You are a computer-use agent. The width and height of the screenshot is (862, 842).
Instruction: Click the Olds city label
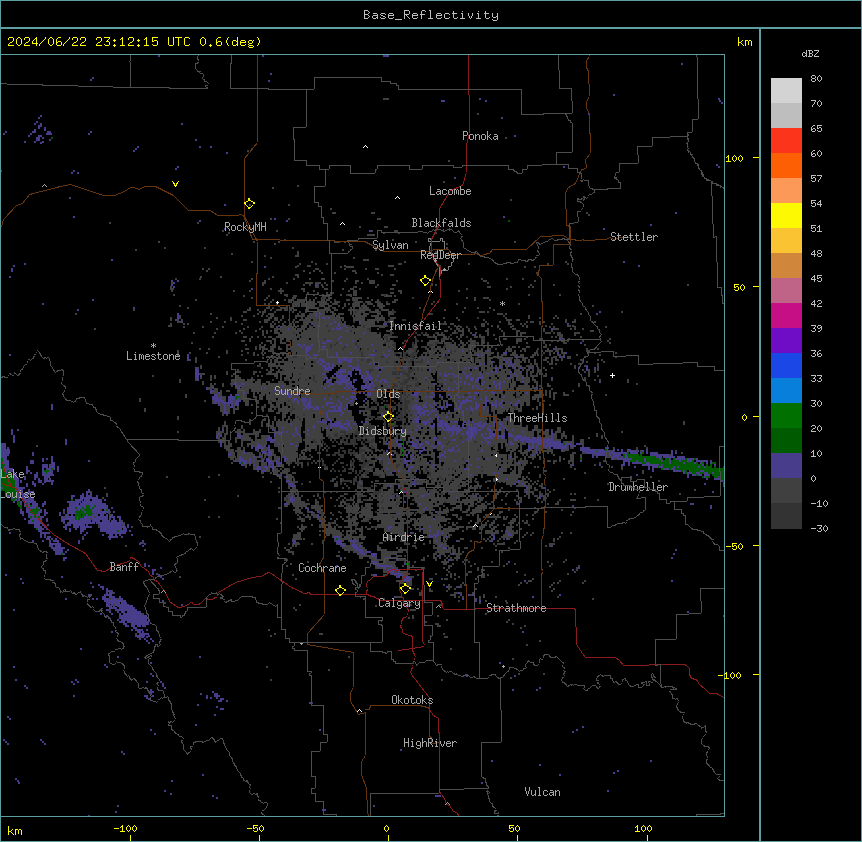(x=388, y=394)
